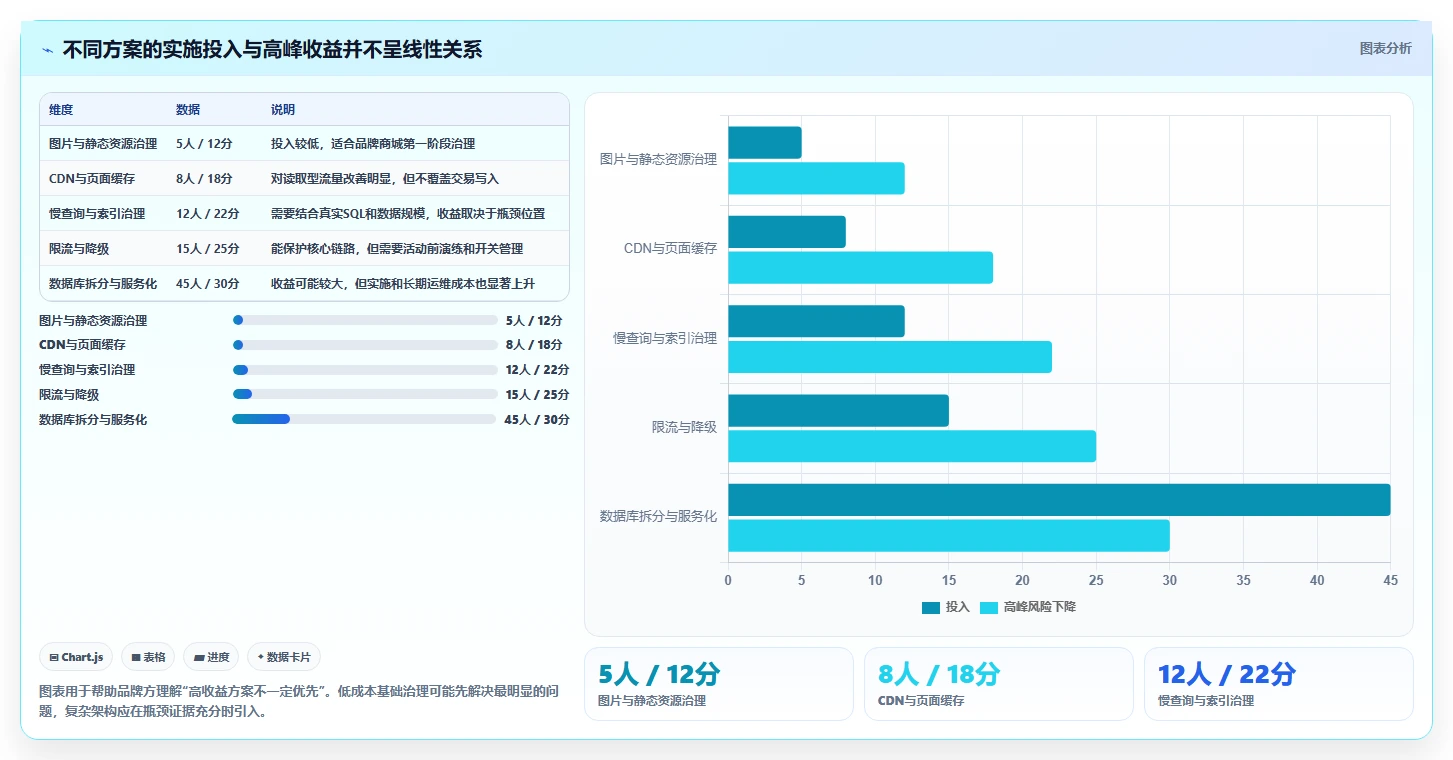The width and height of the screenshot is (1453, 760).
Task: Click the light 高峰风险下降 bar for 慢查询与索引治理
Action: point(890,357)
